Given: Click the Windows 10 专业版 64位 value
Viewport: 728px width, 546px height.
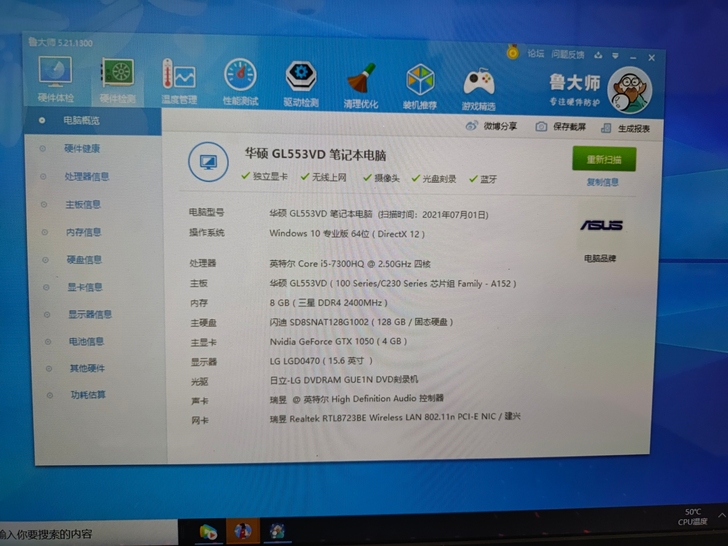Looking at the screenshot, I should pos(347,234).
